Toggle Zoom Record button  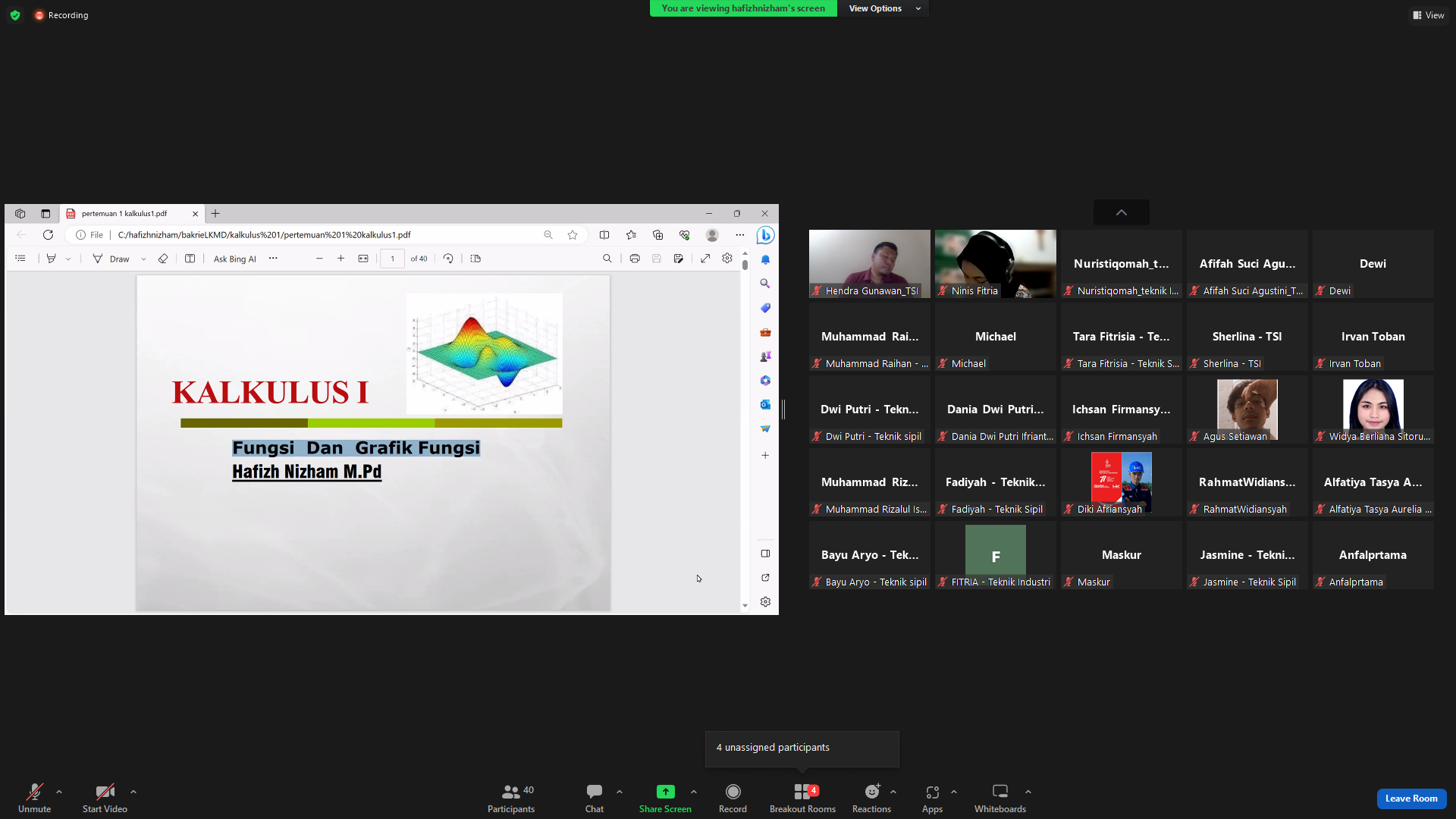click(733, 798)
